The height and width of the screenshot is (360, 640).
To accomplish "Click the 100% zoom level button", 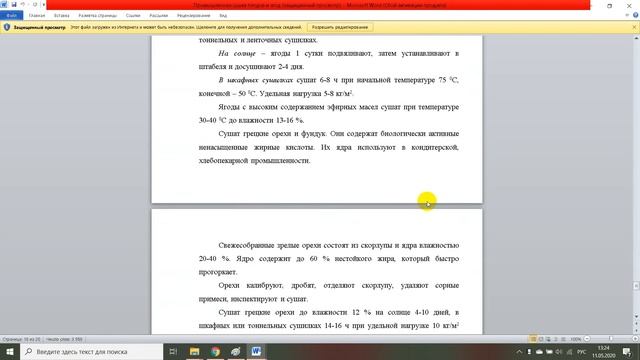I will (576, 339).
